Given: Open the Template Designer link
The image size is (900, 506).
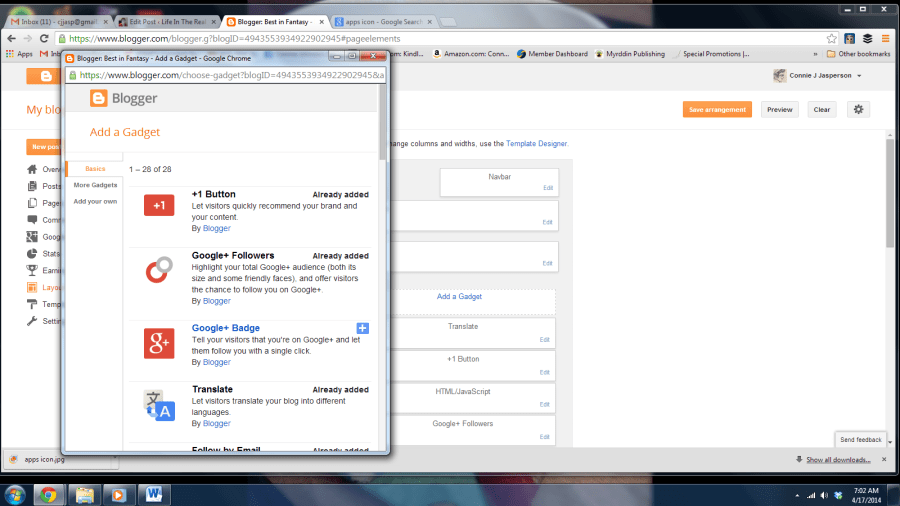Looking at the screenshot, I should (x=536, y=144).
